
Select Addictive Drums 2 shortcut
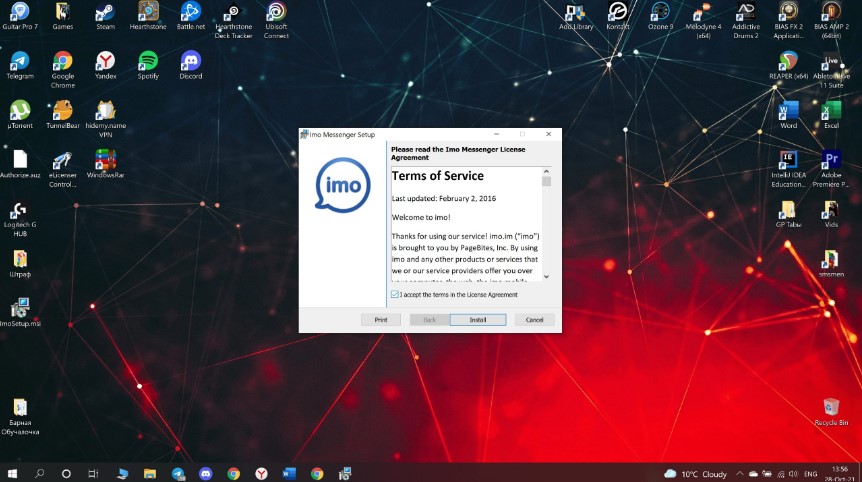(746, 20)
